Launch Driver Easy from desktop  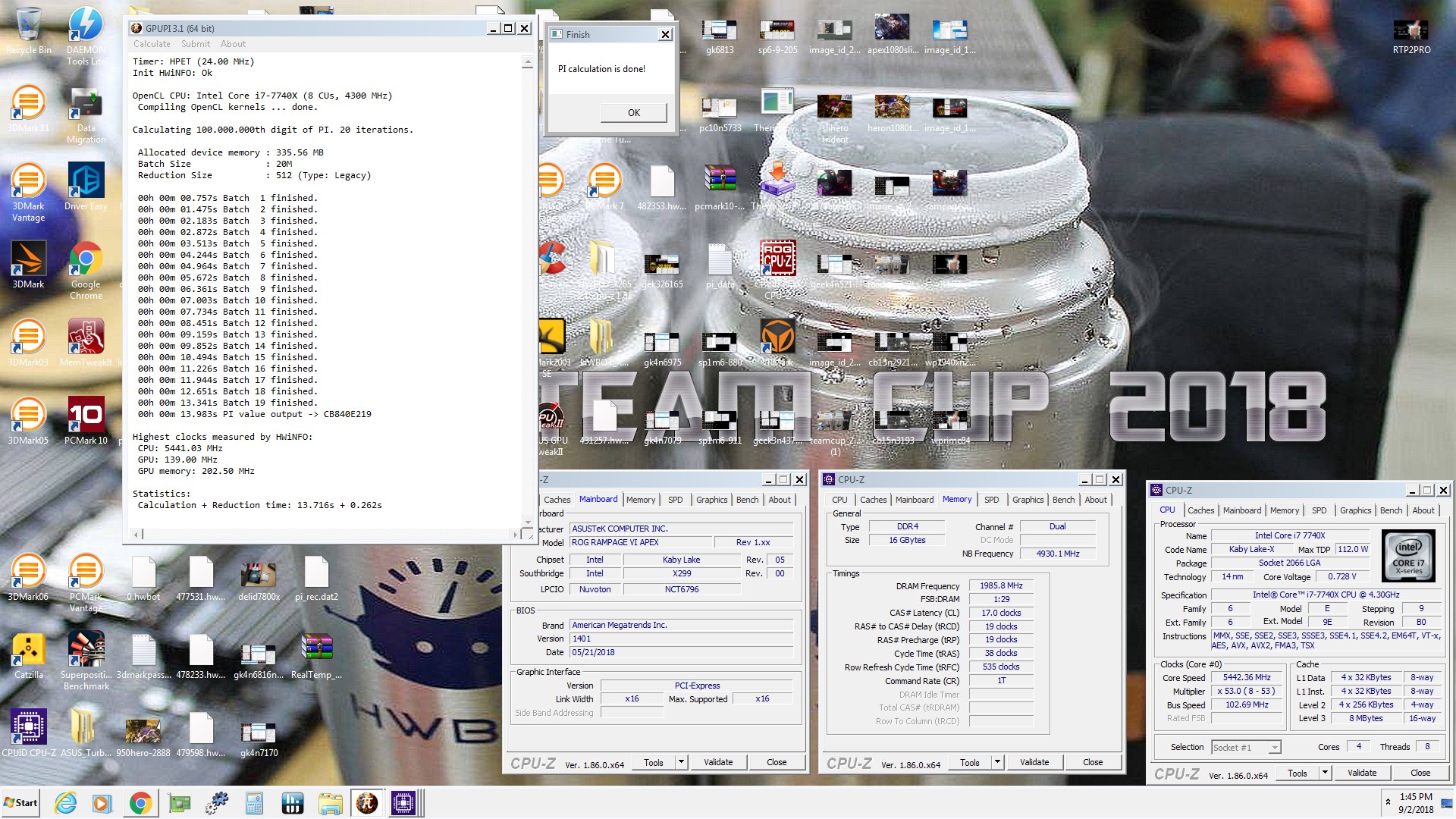tap(86, 187)
